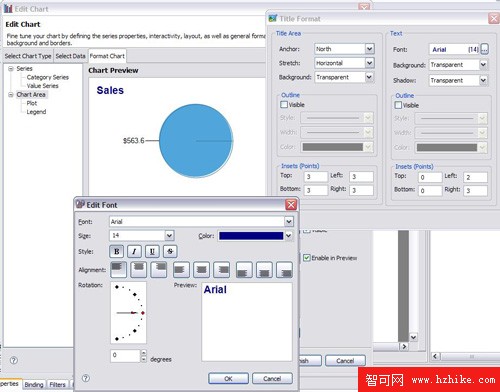Click the dark blue font color swatch

(251, 236)
